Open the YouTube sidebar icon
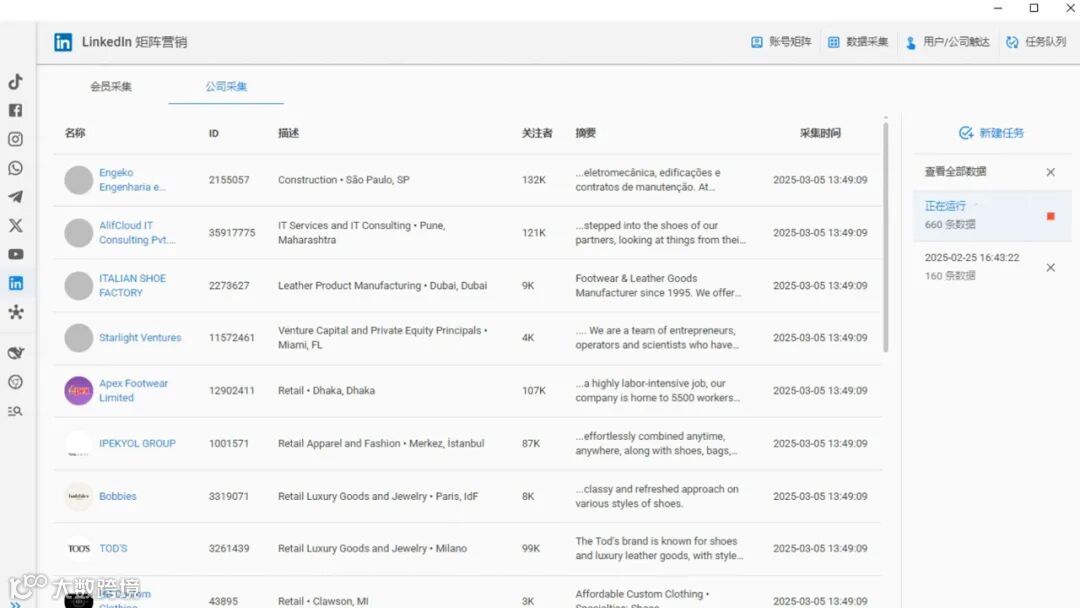Screen dimensions: 1080x608 [15, 254]
